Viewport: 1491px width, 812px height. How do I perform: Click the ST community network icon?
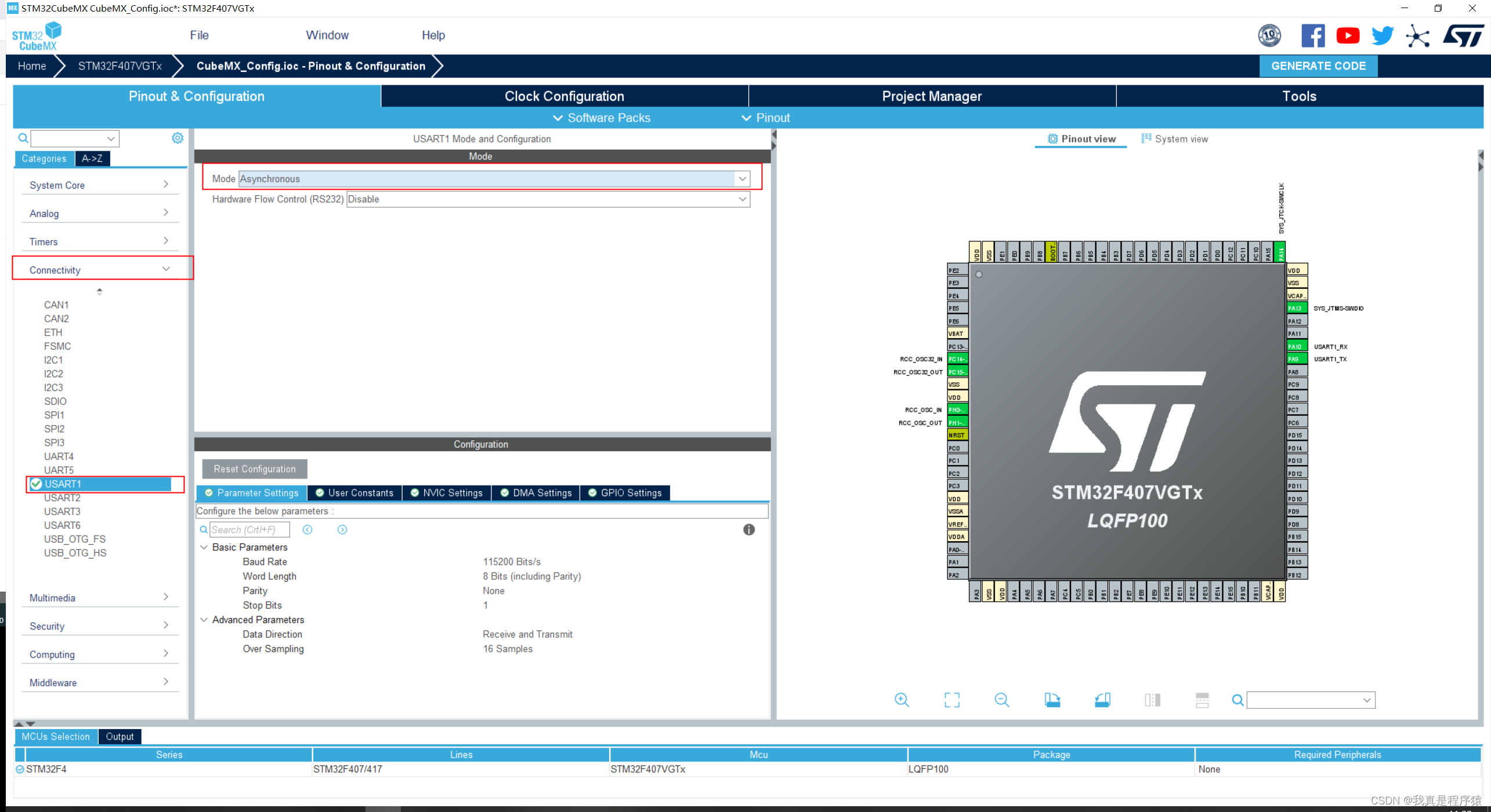1418,36
